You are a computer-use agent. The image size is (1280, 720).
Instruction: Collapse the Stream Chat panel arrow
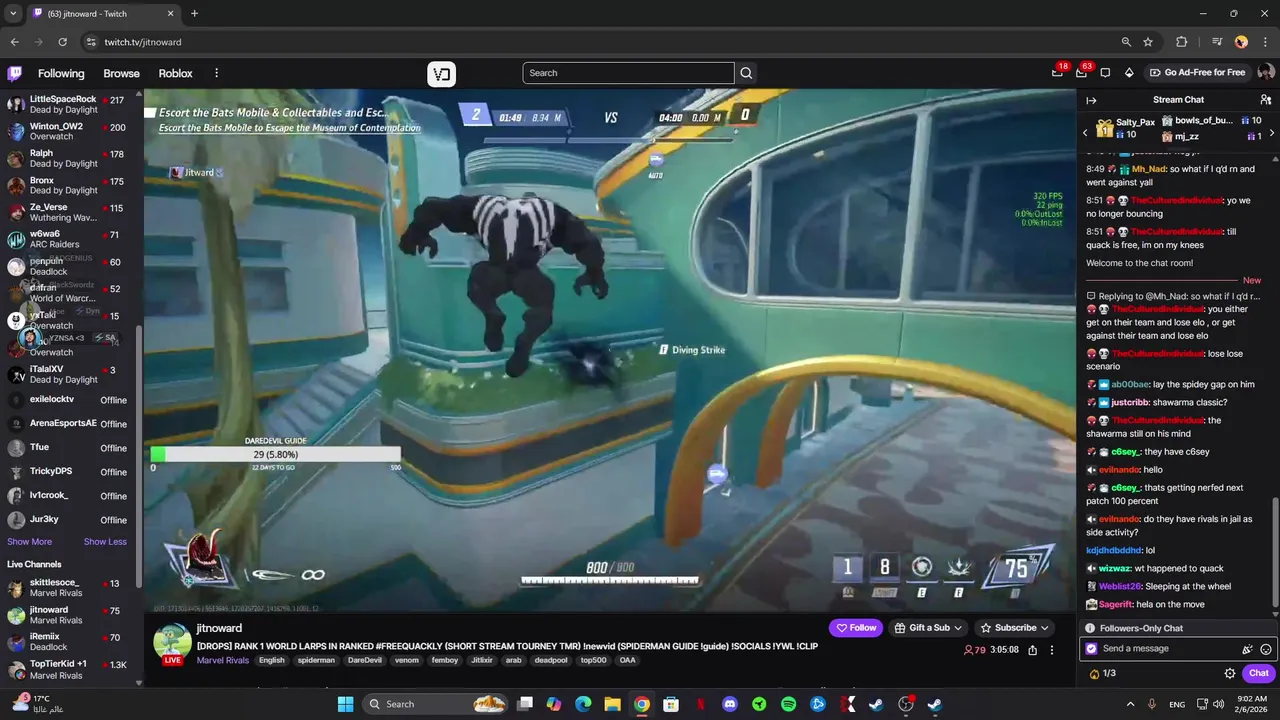coord(1091,100)
